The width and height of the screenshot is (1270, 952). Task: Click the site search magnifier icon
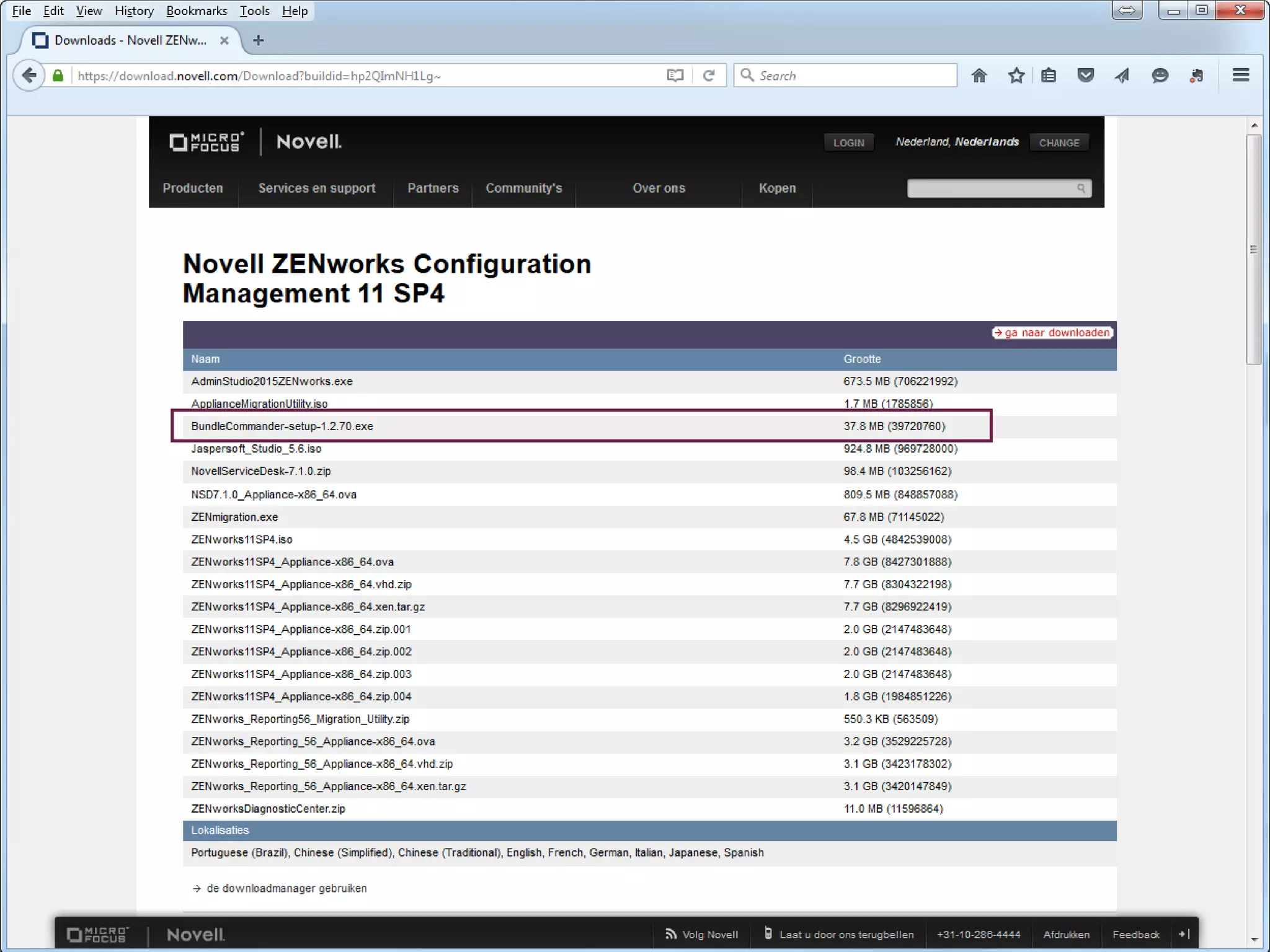1081,188
